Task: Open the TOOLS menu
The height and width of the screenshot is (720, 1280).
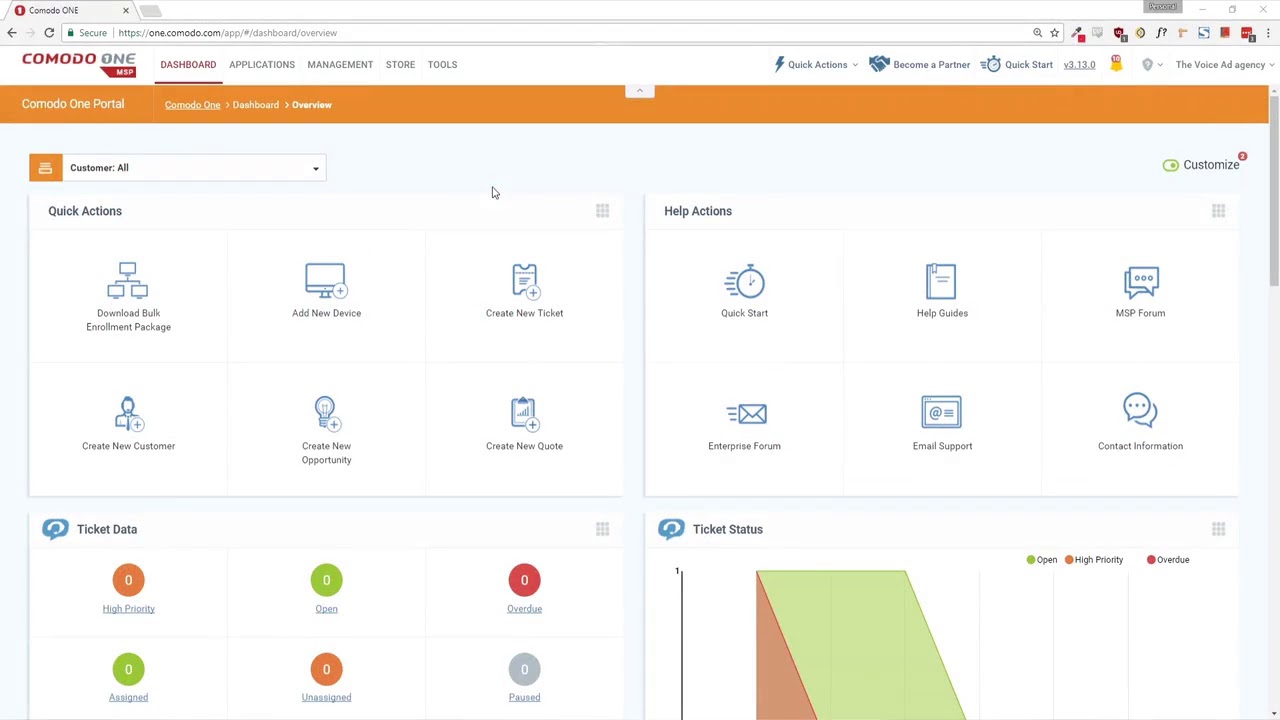Action: point(442,64)
